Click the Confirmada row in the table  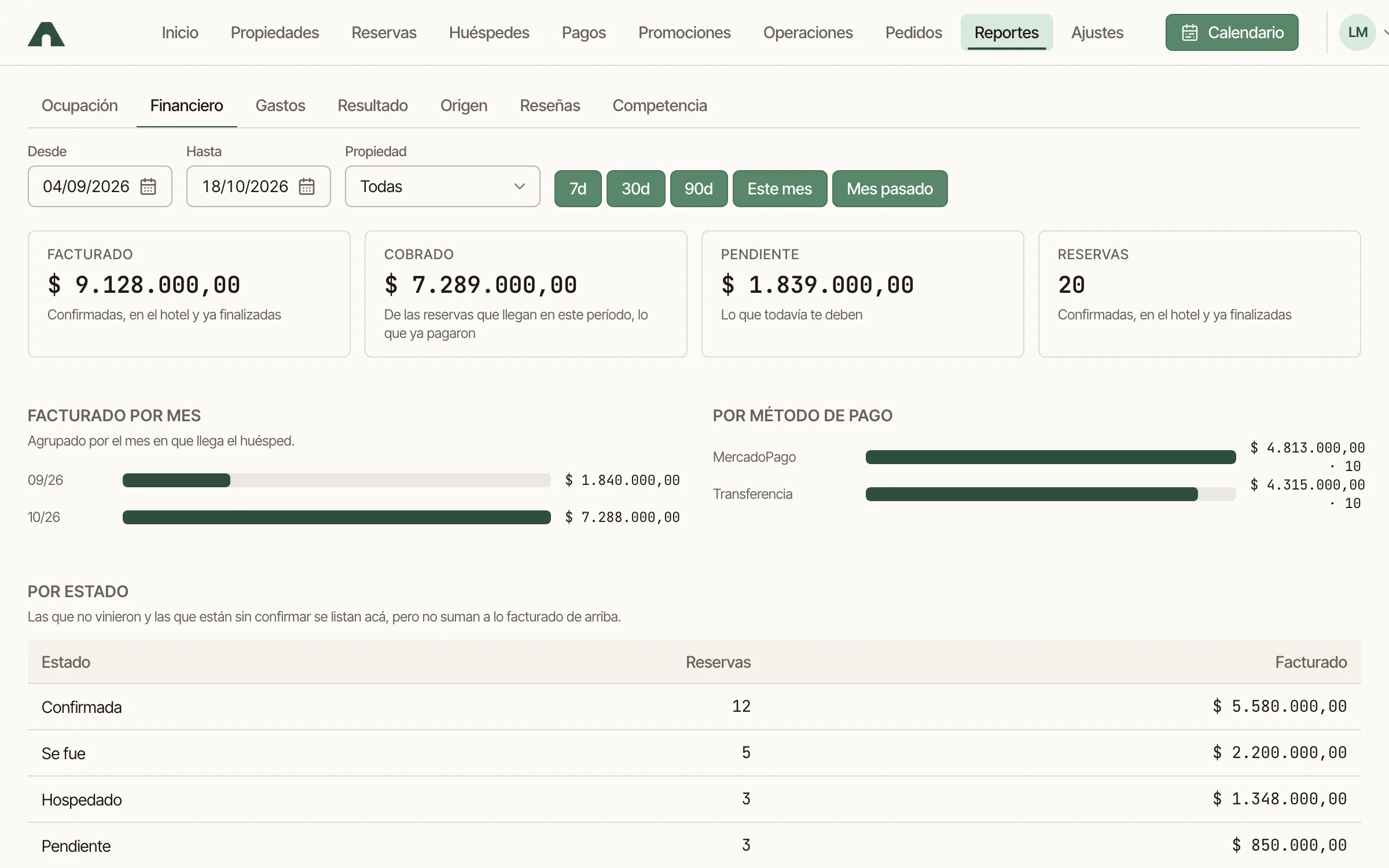(694, 707)
